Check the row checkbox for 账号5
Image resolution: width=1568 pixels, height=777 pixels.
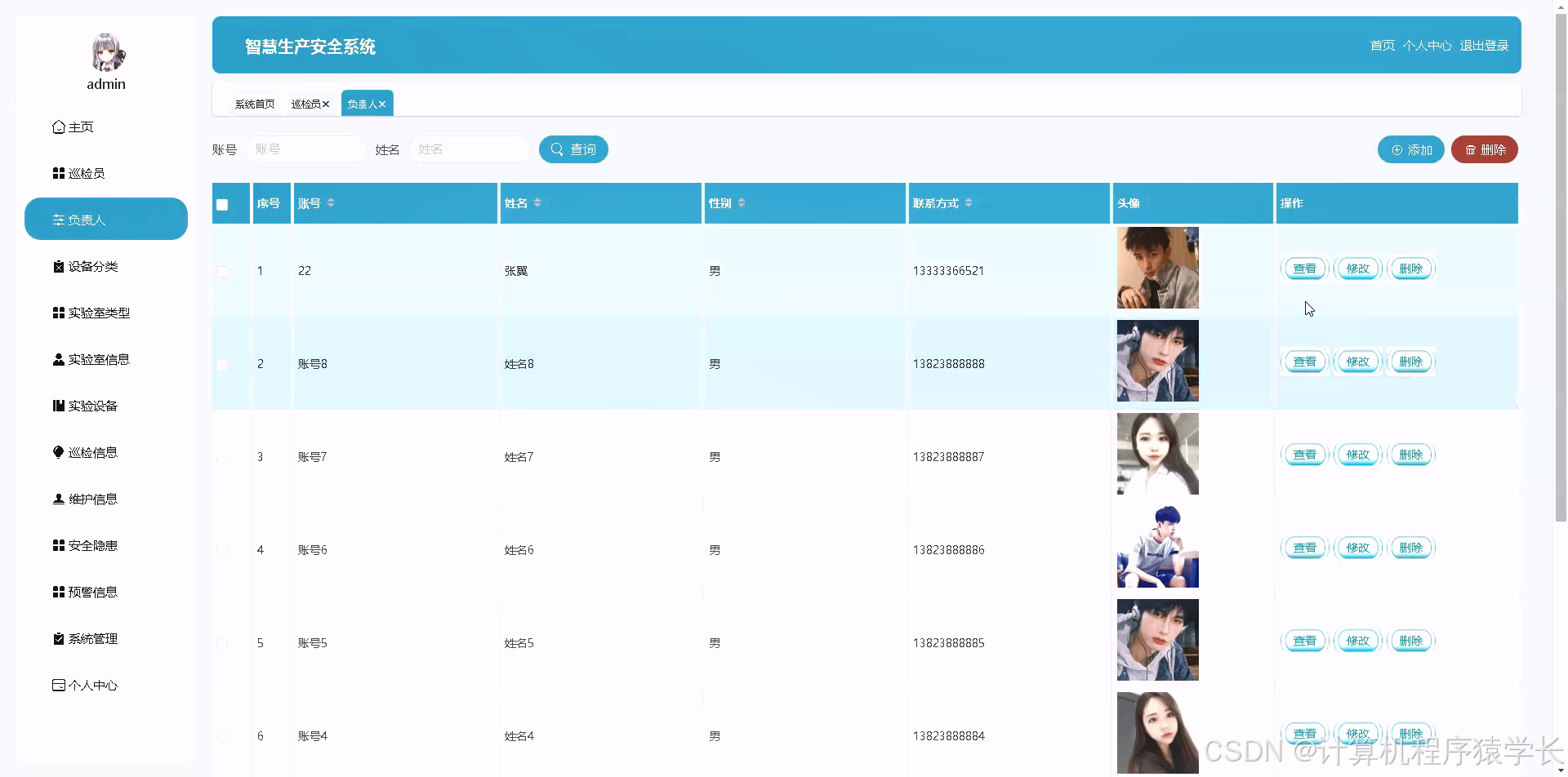pyautogui.click(x=222, y=644)
